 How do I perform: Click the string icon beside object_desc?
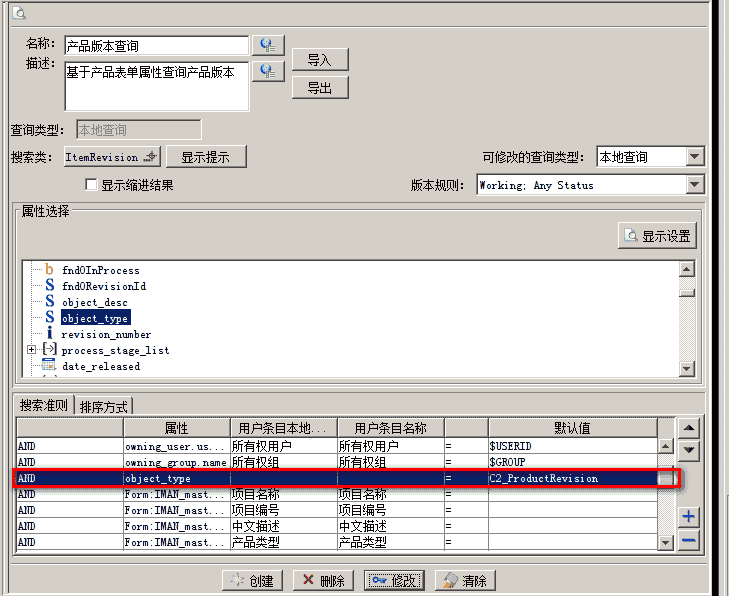coord(50,301)
